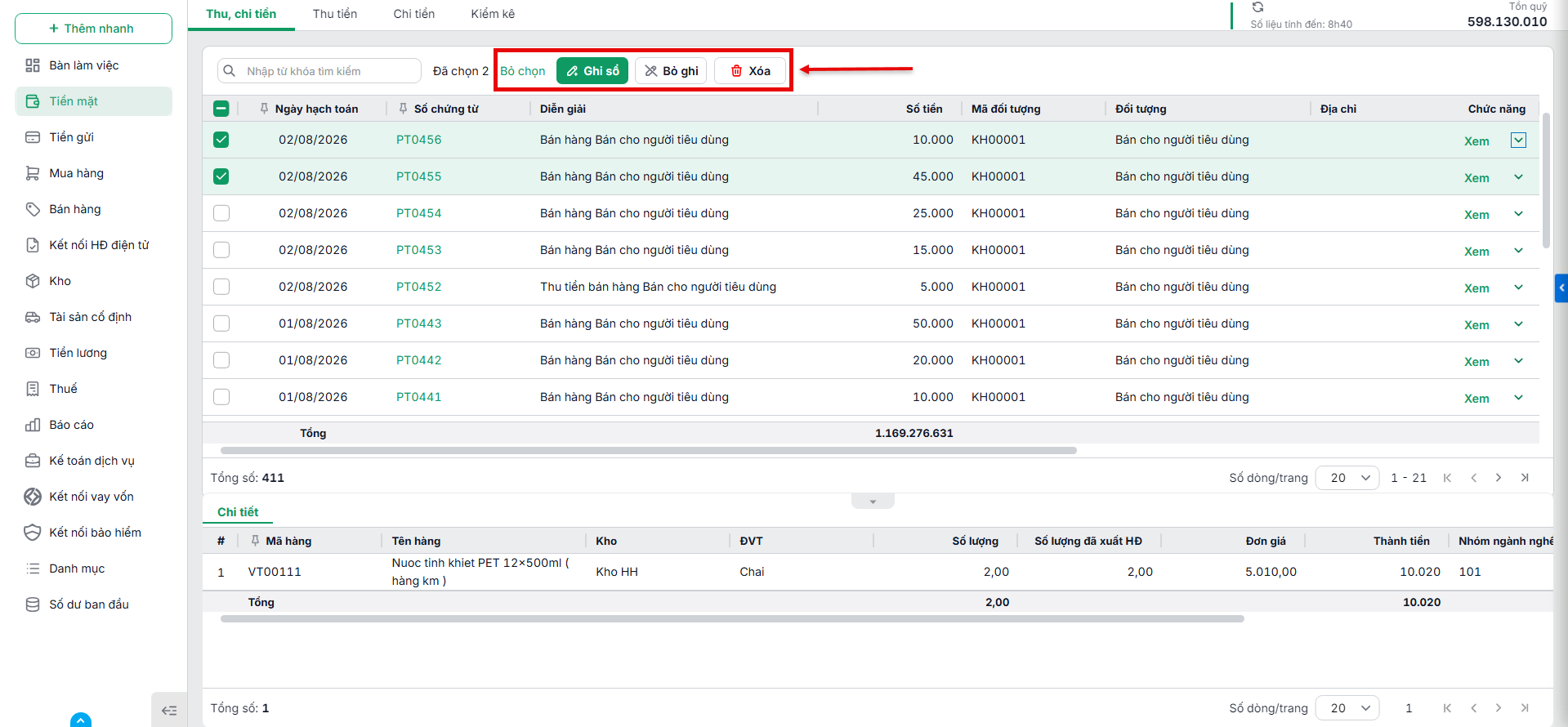Open the rows-per-page dropdown of the voucher list
Screen dimensions: 1568x727
(x=1347, y=478)
